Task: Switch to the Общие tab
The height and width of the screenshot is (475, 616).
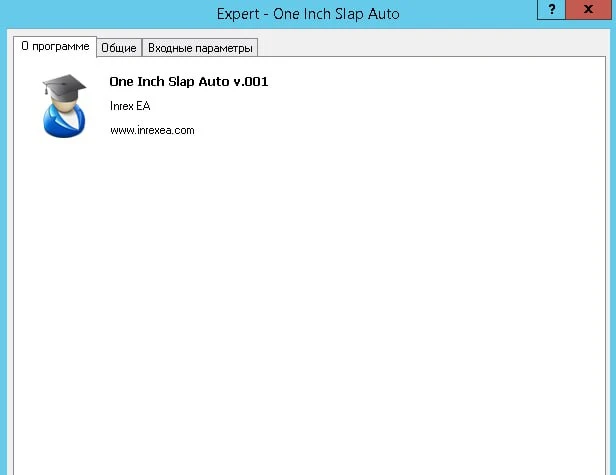Action: point(119,48)
